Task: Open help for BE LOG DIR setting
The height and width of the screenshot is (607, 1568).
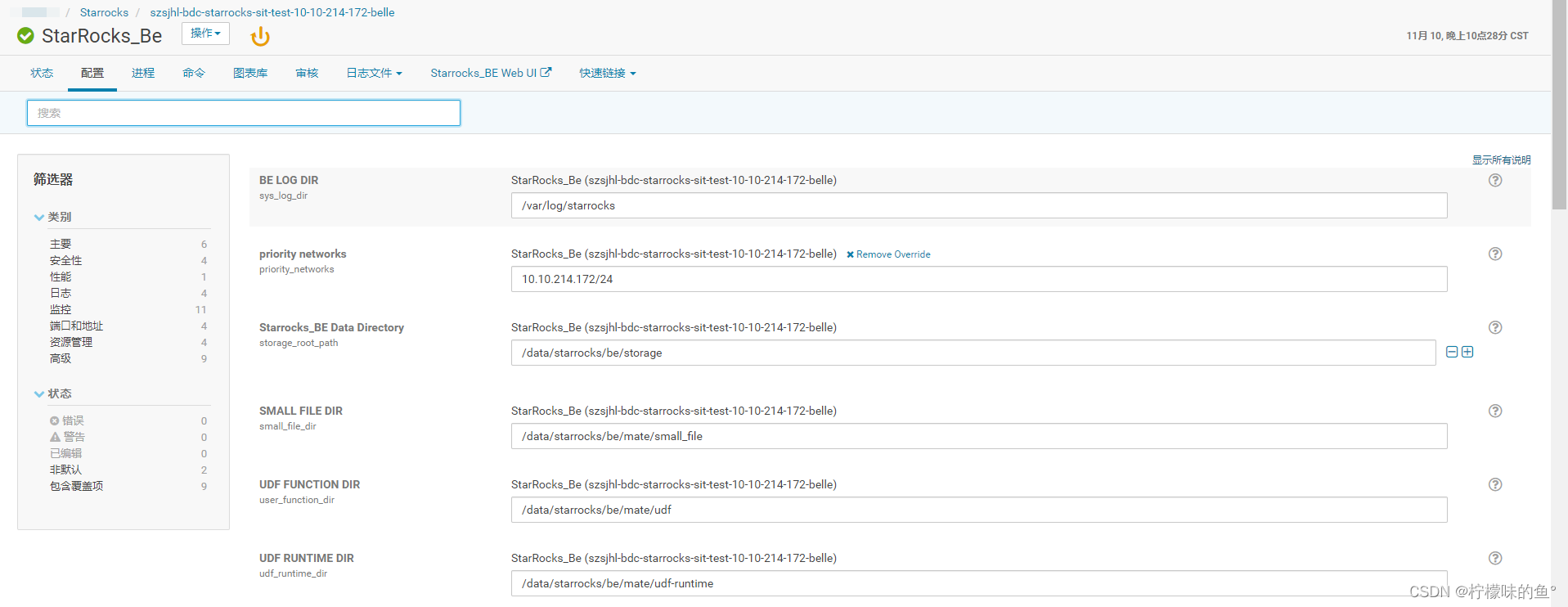Action: click(x=1495, y=180)
